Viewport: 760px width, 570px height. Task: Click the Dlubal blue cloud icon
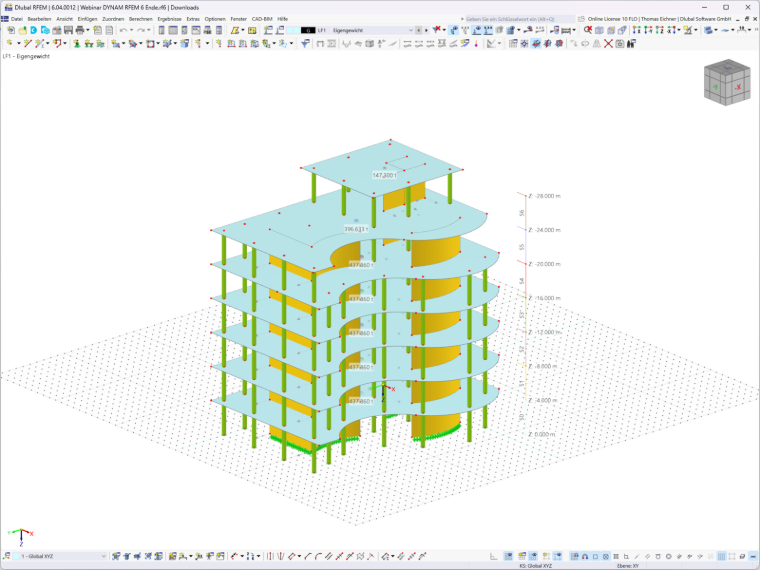[x=45, y=30]
